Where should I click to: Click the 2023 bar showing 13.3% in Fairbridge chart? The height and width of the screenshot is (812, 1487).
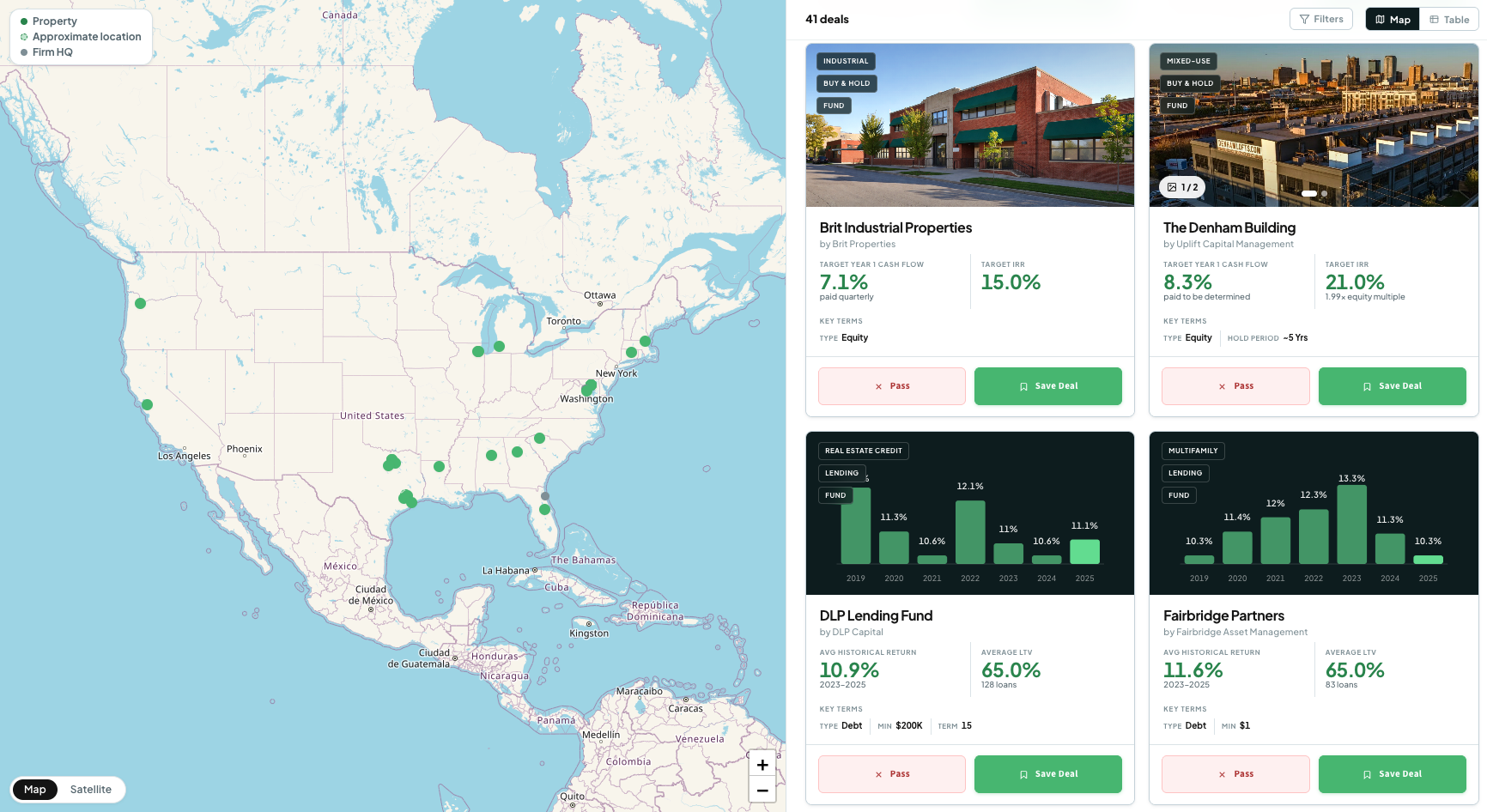(x=1352, y=524)
